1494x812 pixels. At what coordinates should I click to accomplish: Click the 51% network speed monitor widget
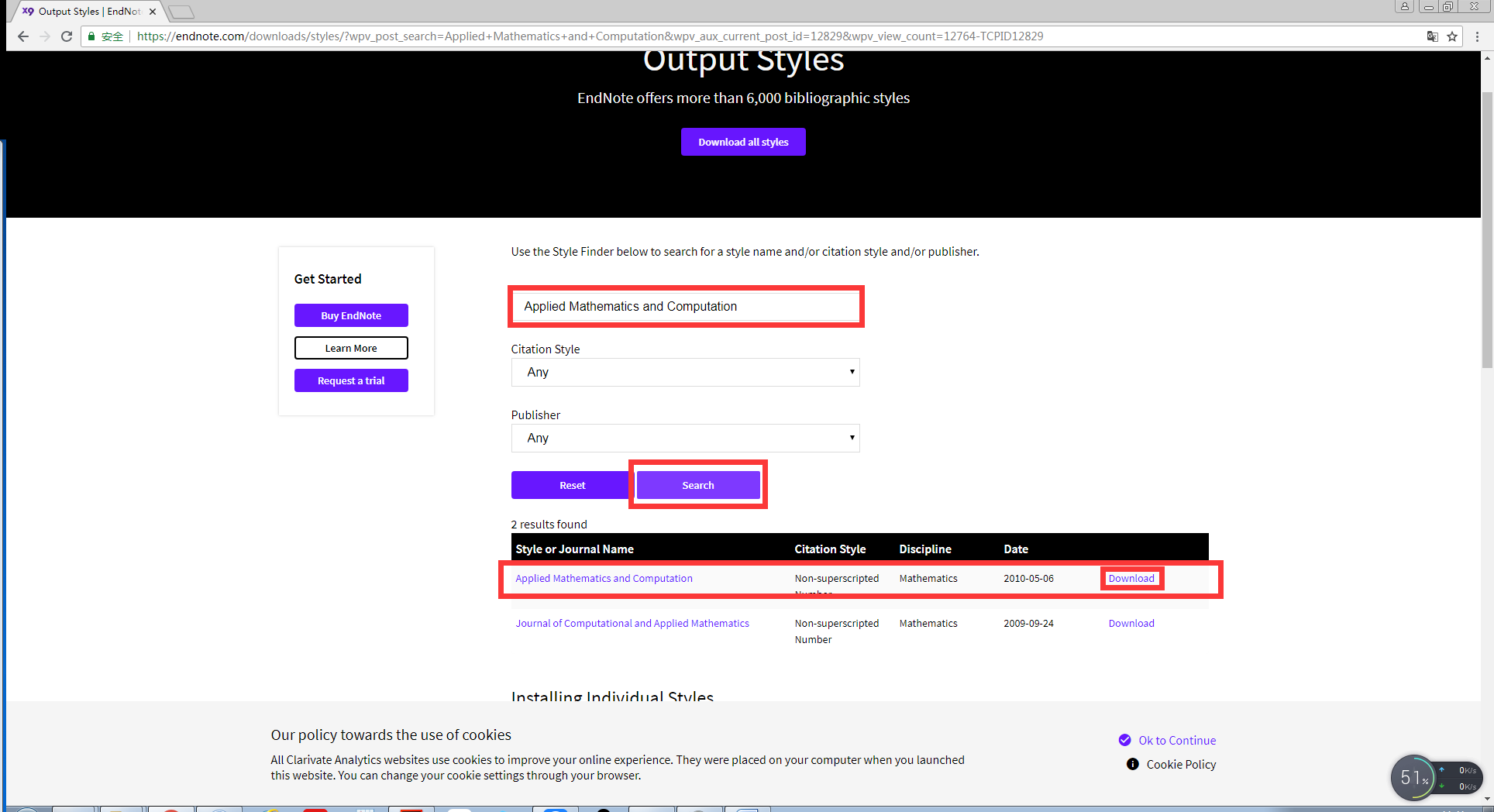coord(1436,777)
